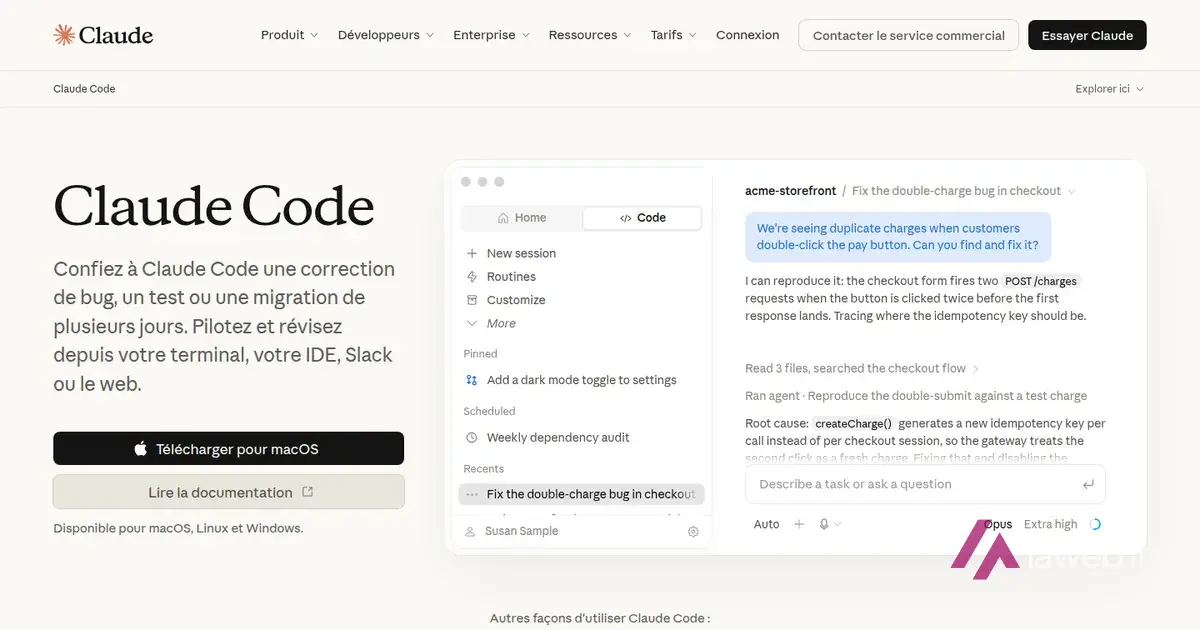Switch to the Code tab

[x=642, y=218]
